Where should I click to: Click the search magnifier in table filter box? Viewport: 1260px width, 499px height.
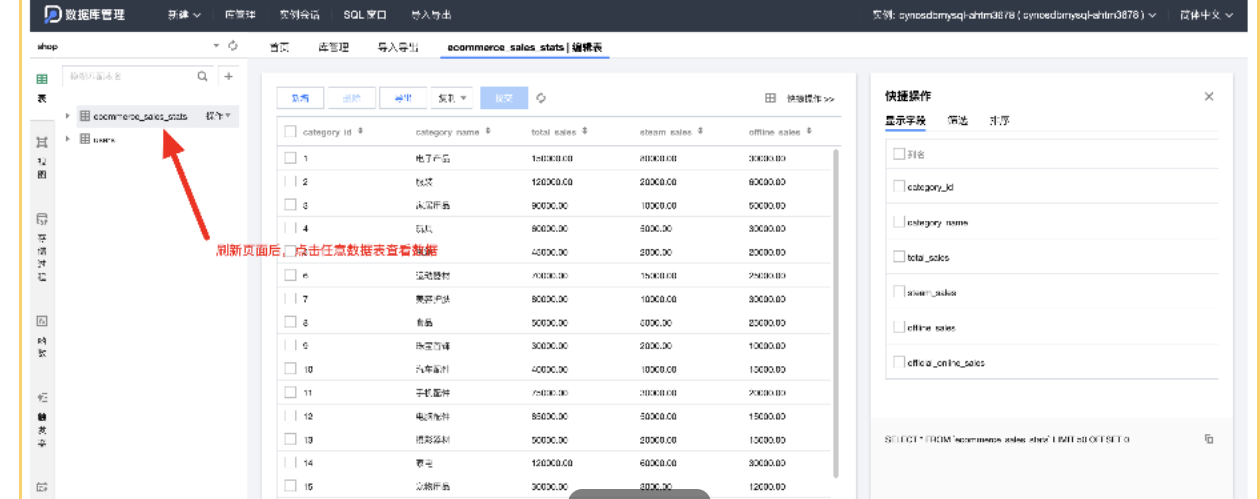(x=202, y=76)
